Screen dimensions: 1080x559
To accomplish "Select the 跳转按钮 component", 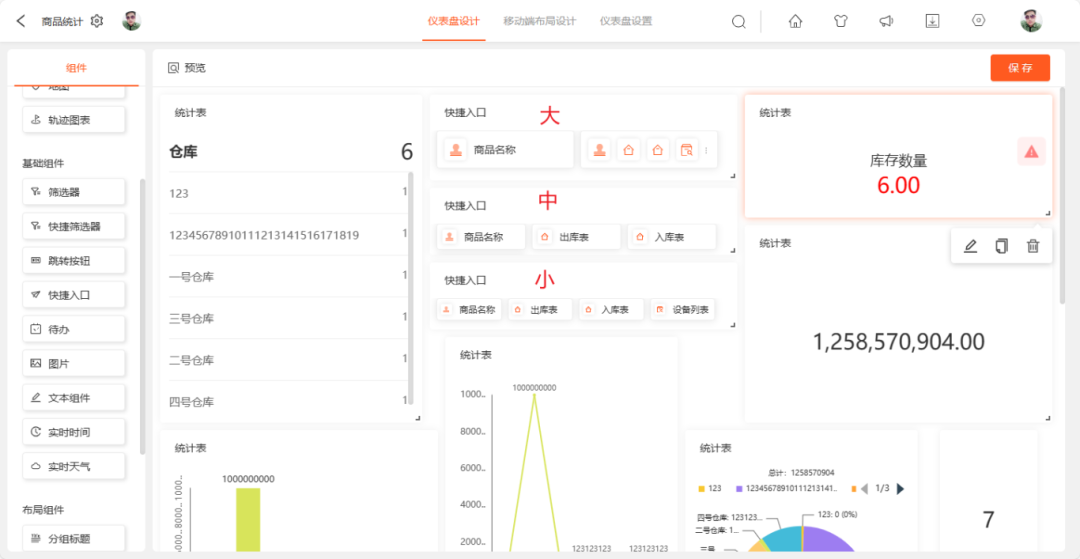I will [74, 260].
